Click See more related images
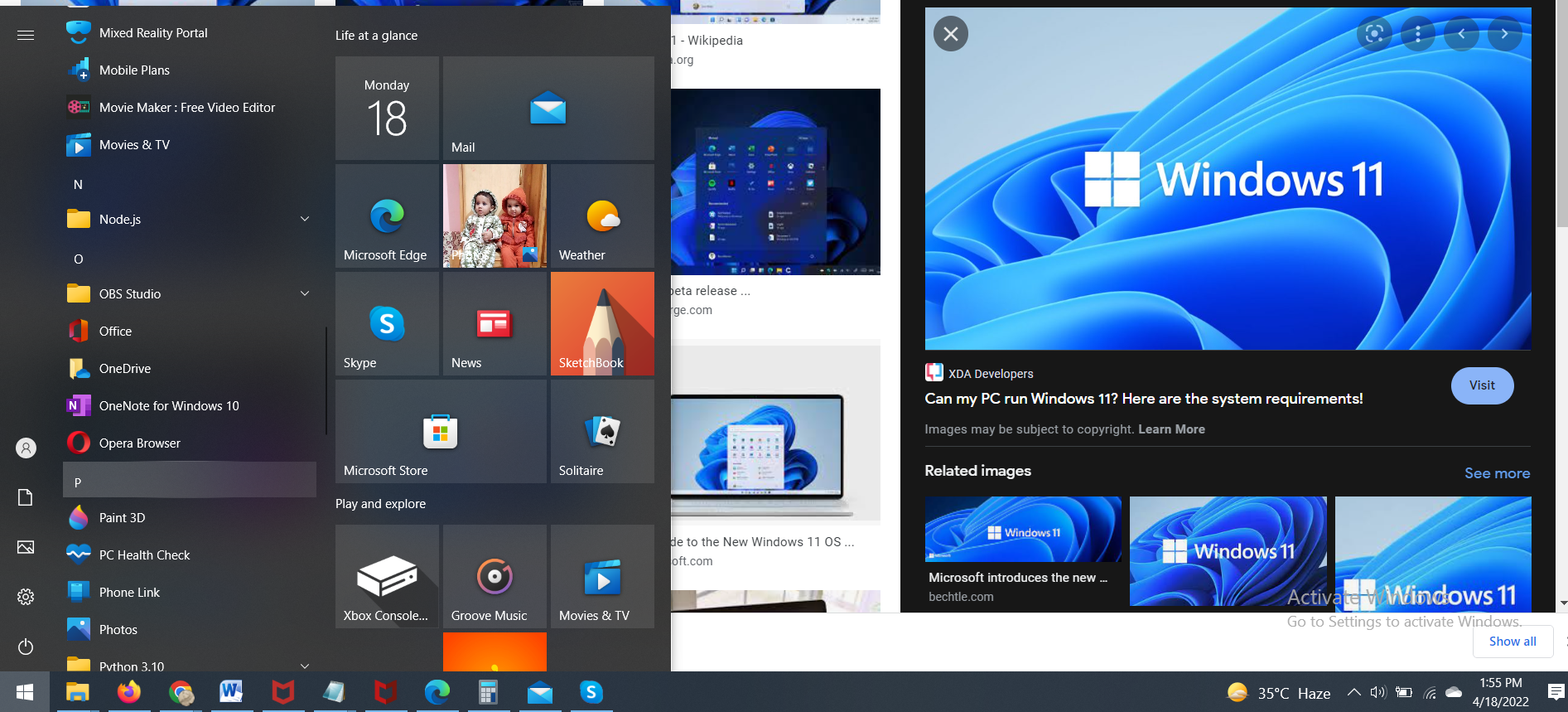Image resolution: width=1568 pixels, height=712 pixels. [x=1497, y=473]
